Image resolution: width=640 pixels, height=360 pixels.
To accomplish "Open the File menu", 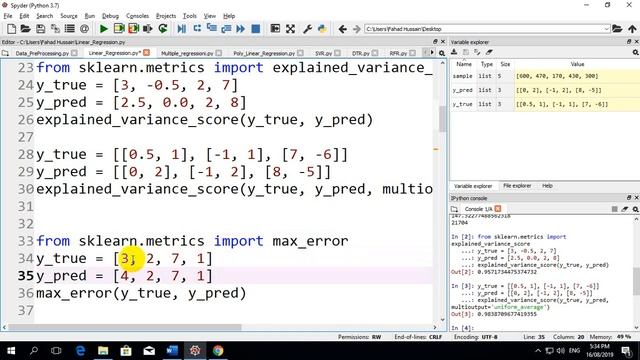I will [8, 16].
